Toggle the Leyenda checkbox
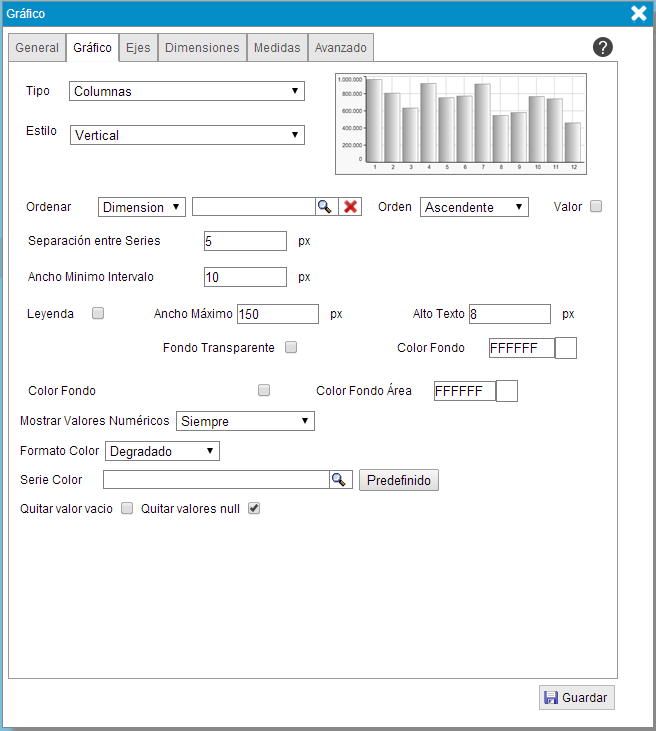The height and width of the screenshot is (731, 656). click(98, 313)
